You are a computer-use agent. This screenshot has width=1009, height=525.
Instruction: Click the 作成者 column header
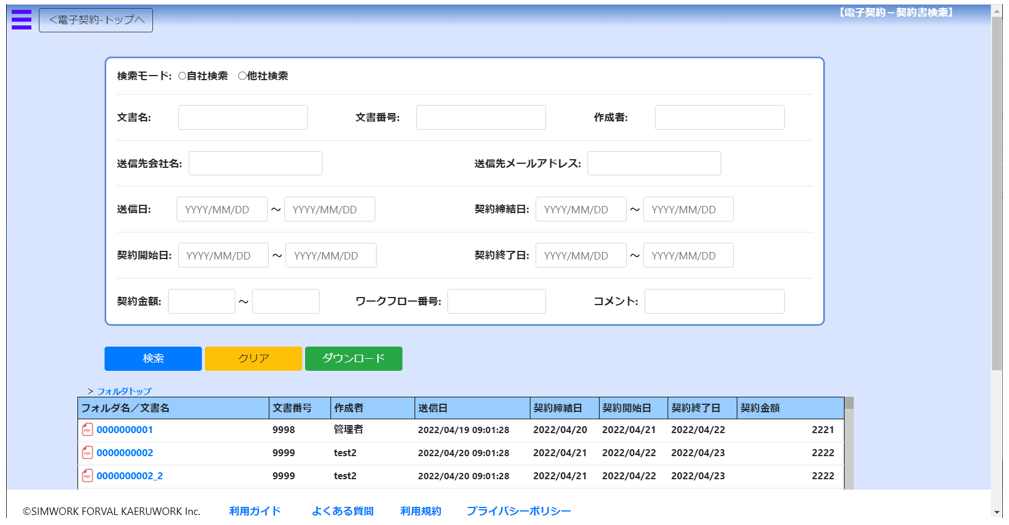pos(373,408)
